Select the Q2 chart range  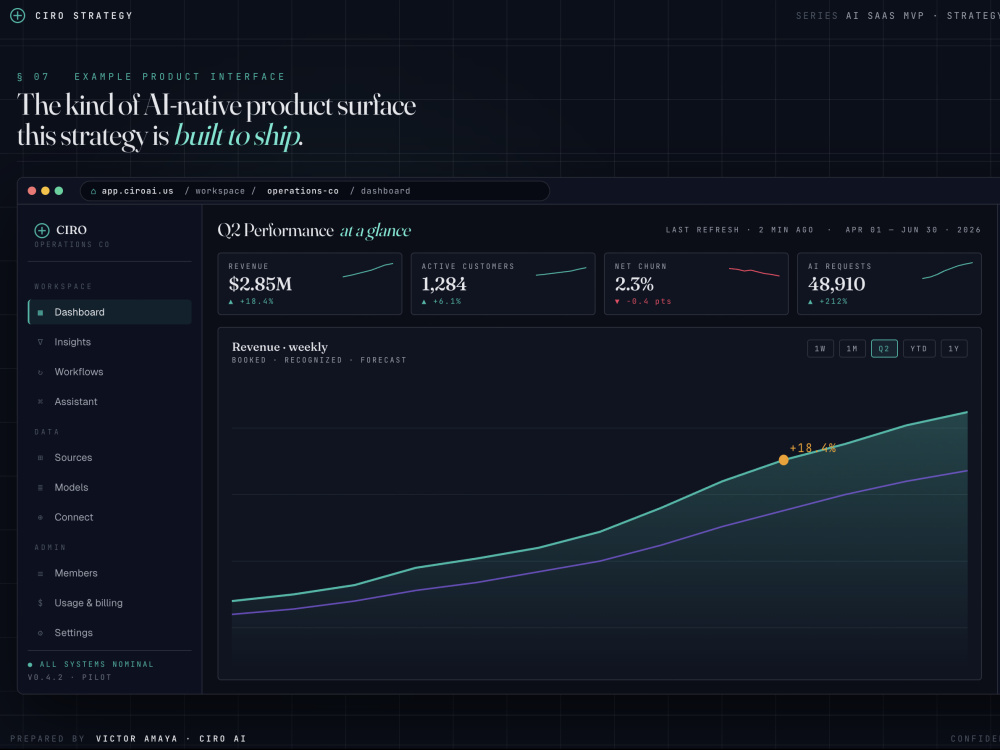pos(884,349)
